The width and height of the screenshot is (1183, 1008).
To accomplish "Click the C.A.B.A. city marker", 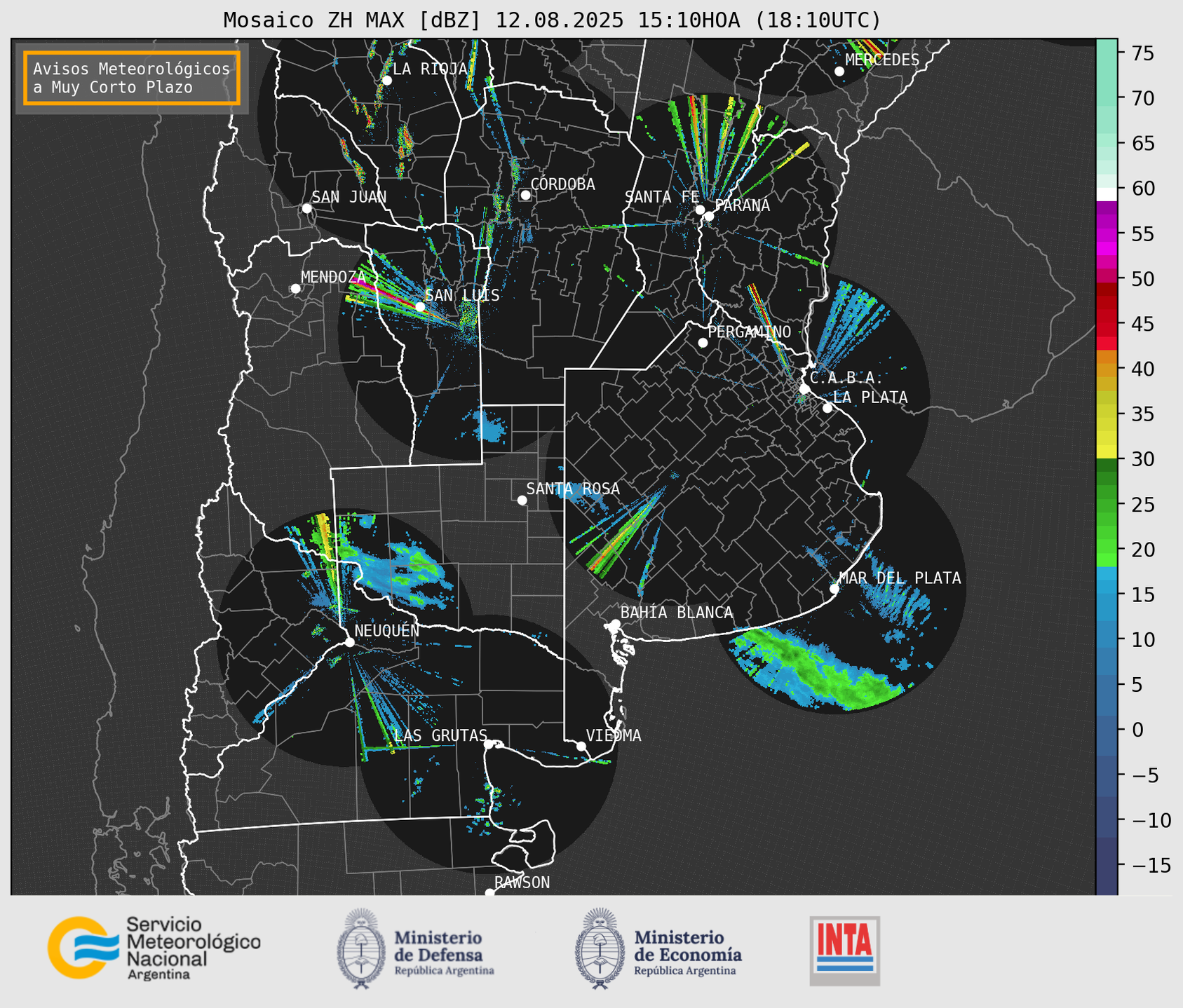I will tap(804, 388).
